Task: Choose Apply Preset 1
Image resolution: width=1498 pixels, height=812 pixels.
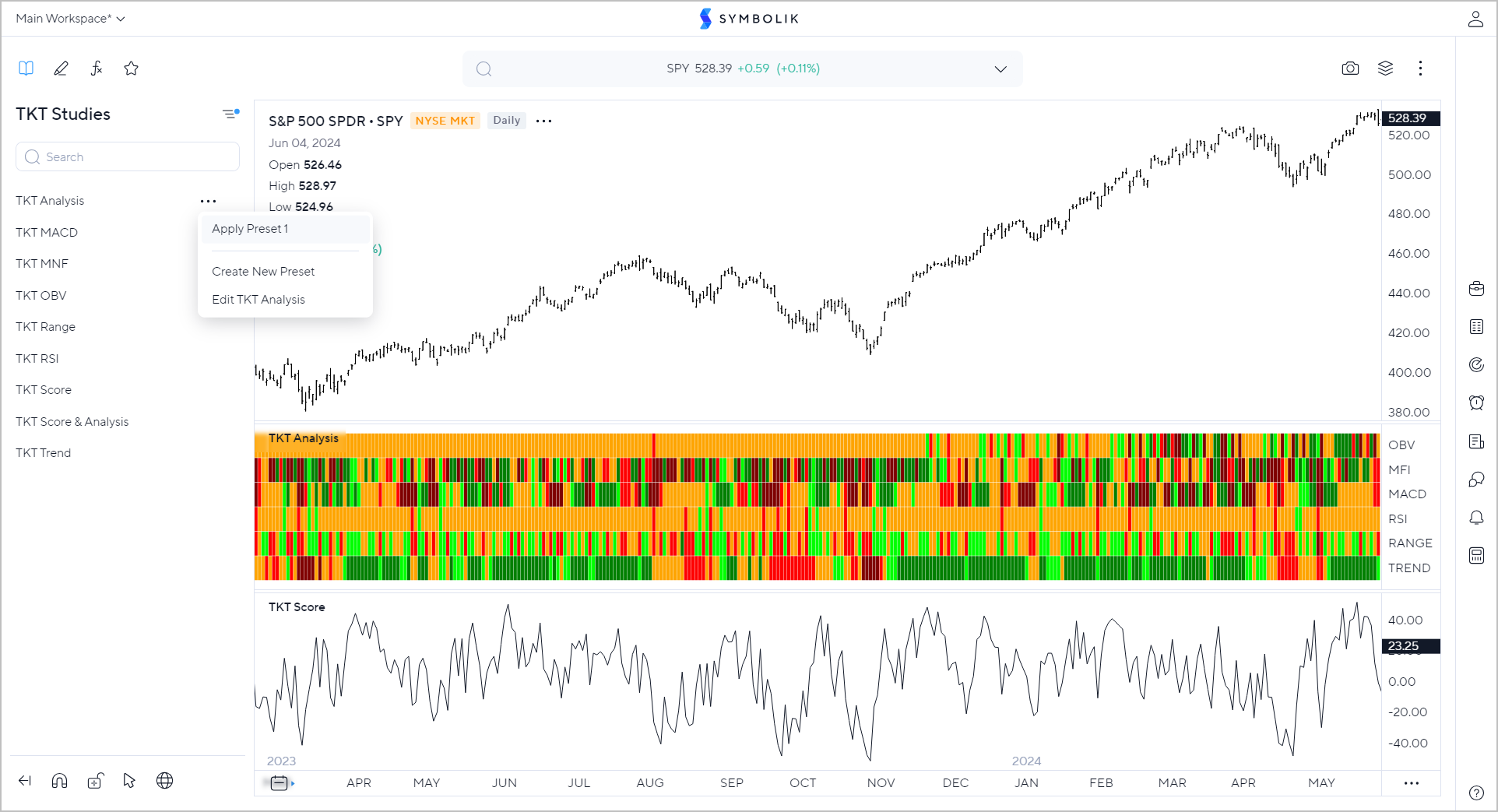Action: tap(285, 229)
